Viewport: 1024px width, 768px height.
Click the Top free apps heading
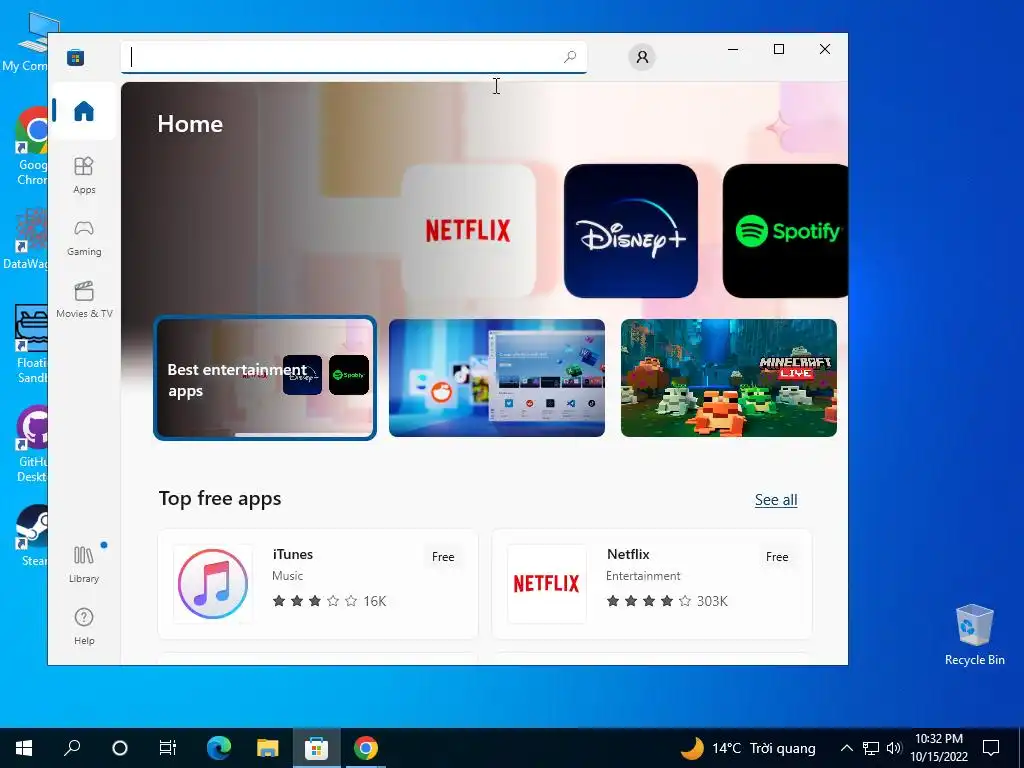pyautogui.click(x=220, y=498)
